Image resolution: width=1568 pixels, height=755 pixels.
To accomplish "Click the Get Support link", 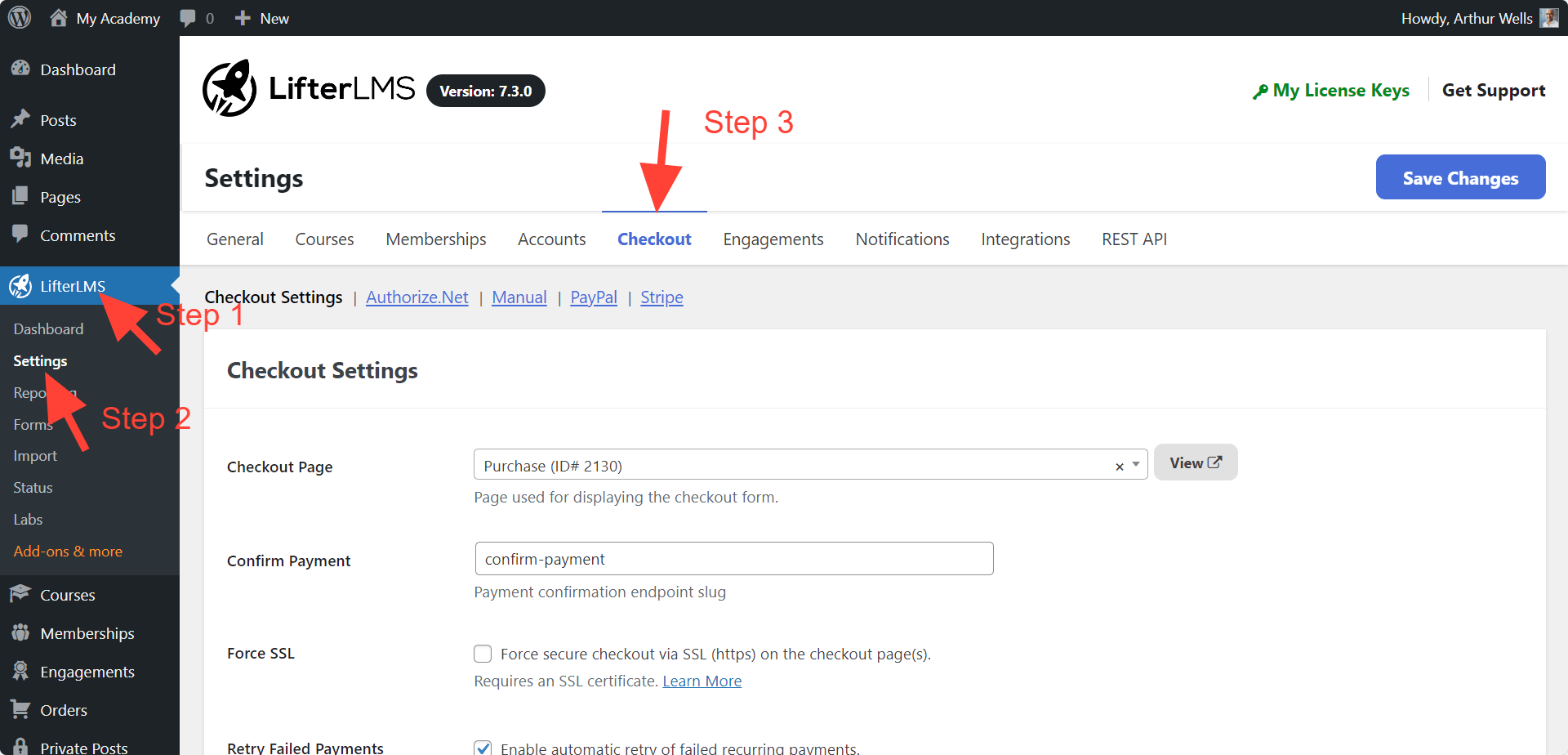I will pos(1494,91).
